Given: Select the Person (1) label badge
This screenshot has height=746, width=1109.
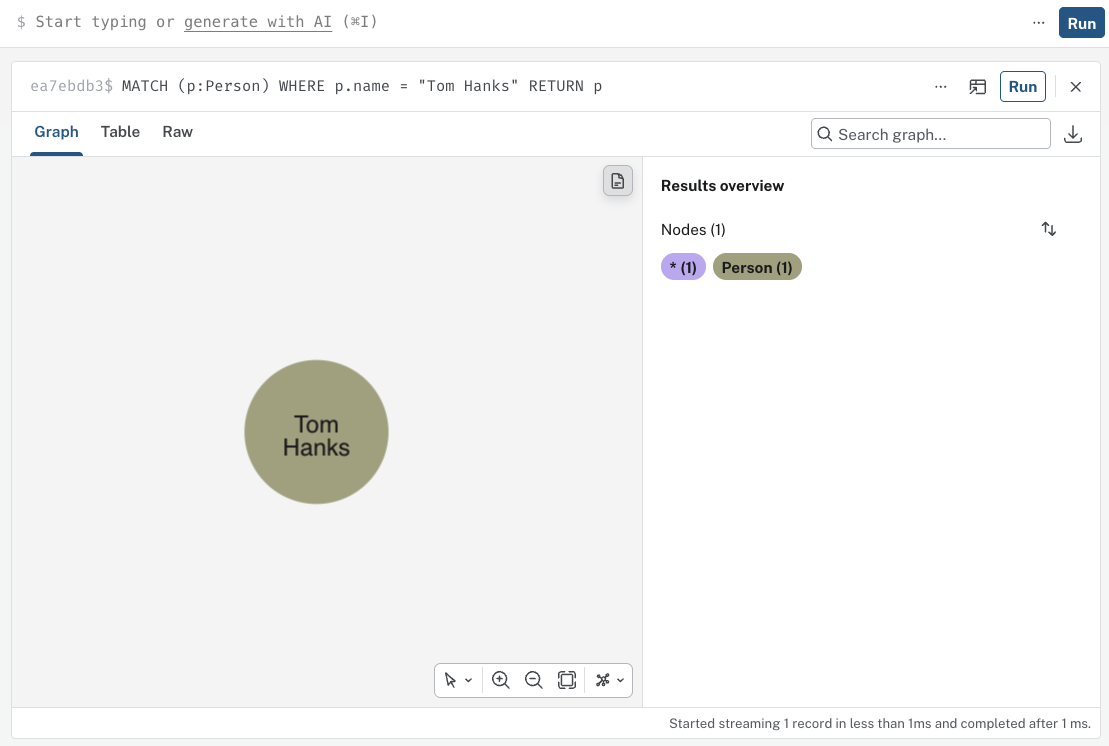Looking at the screenshot, I should [x=757, y=267].
